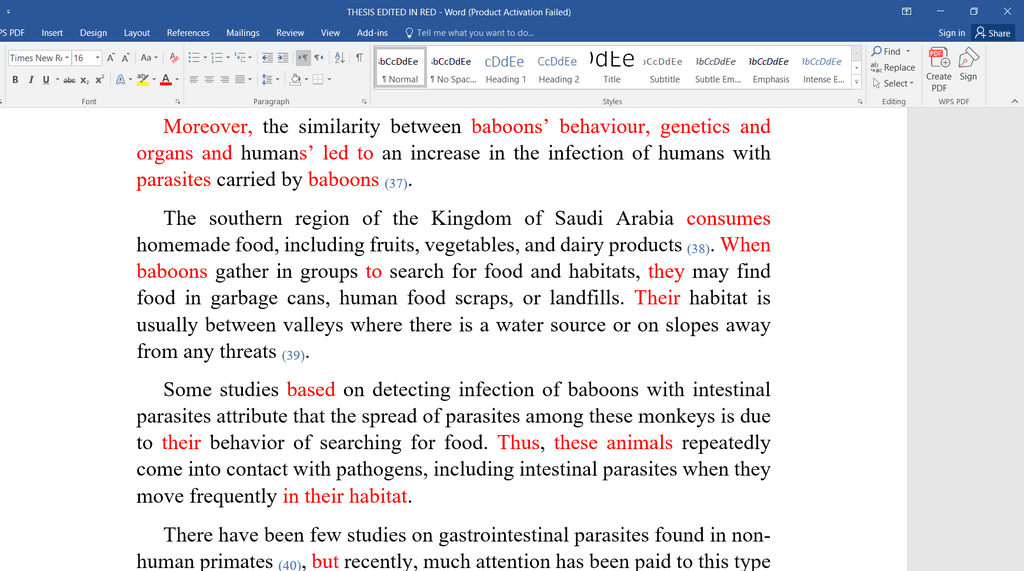The width and height of the screenshot is (1024, 571).
Task: Switch to the Layout tab
Action: point(136,33)
